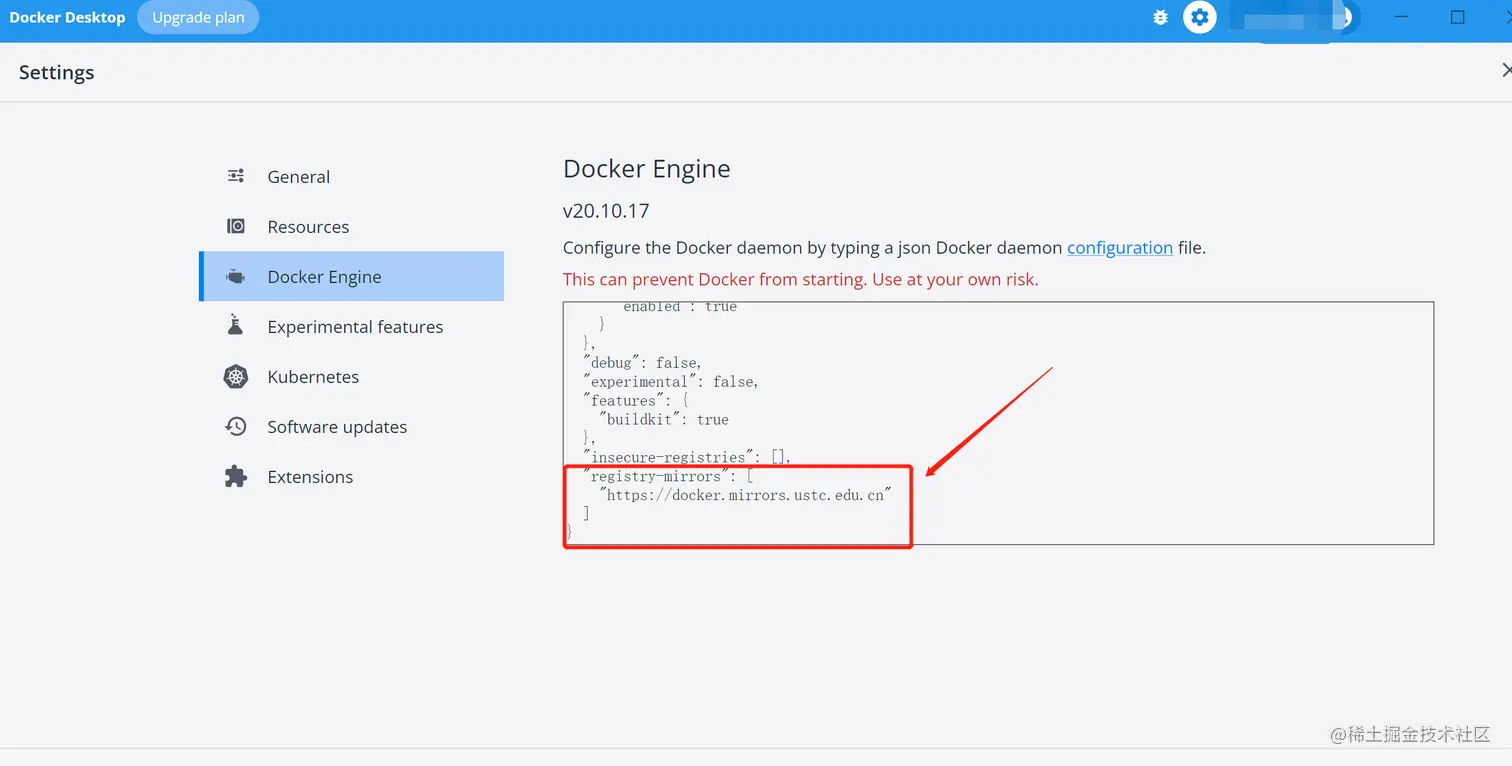Open the configuration documentation link
Image resolution: width=1512 pixels, height=766 pixels.
point(1120,247)
